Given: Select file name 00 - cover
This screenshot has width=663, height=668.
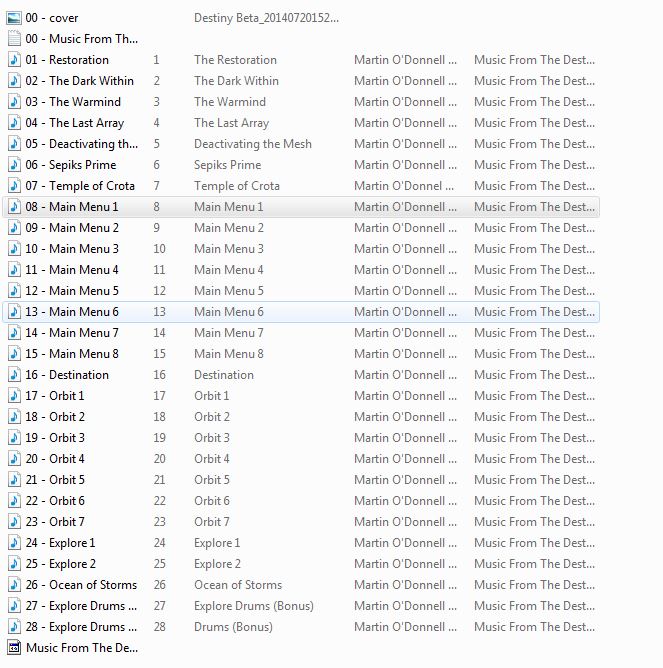Looking at the screenshot, I should (x=52, y=18).
